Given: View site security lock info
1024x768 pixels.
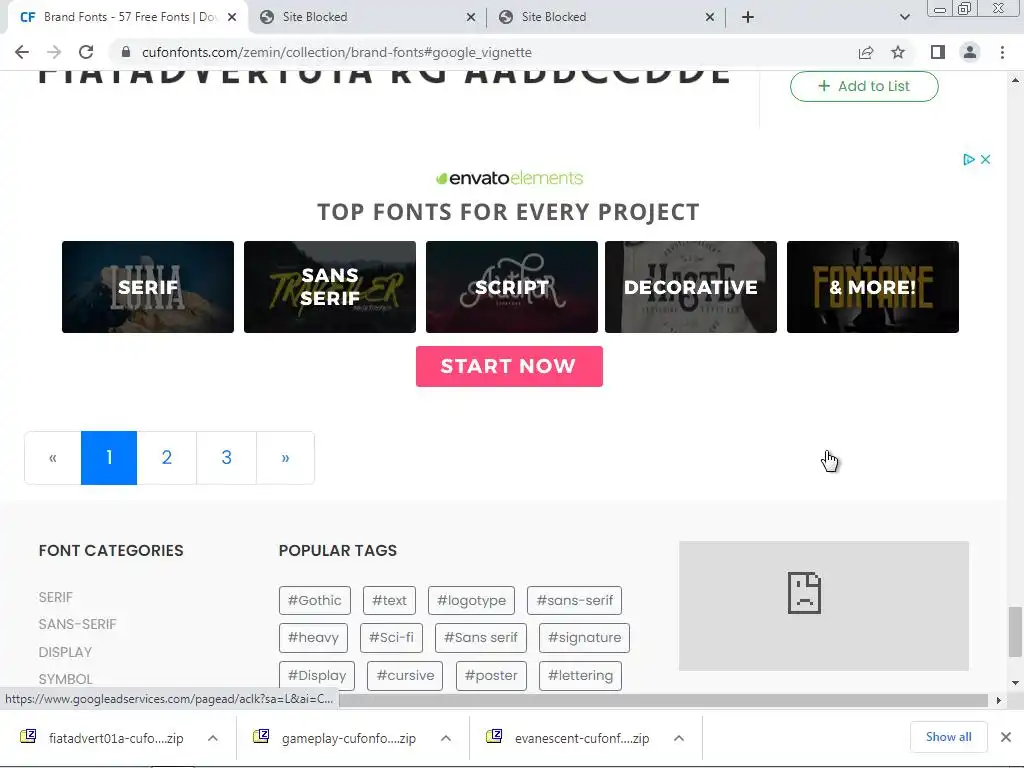Looking at the screenshot, I should coord(125,52).
